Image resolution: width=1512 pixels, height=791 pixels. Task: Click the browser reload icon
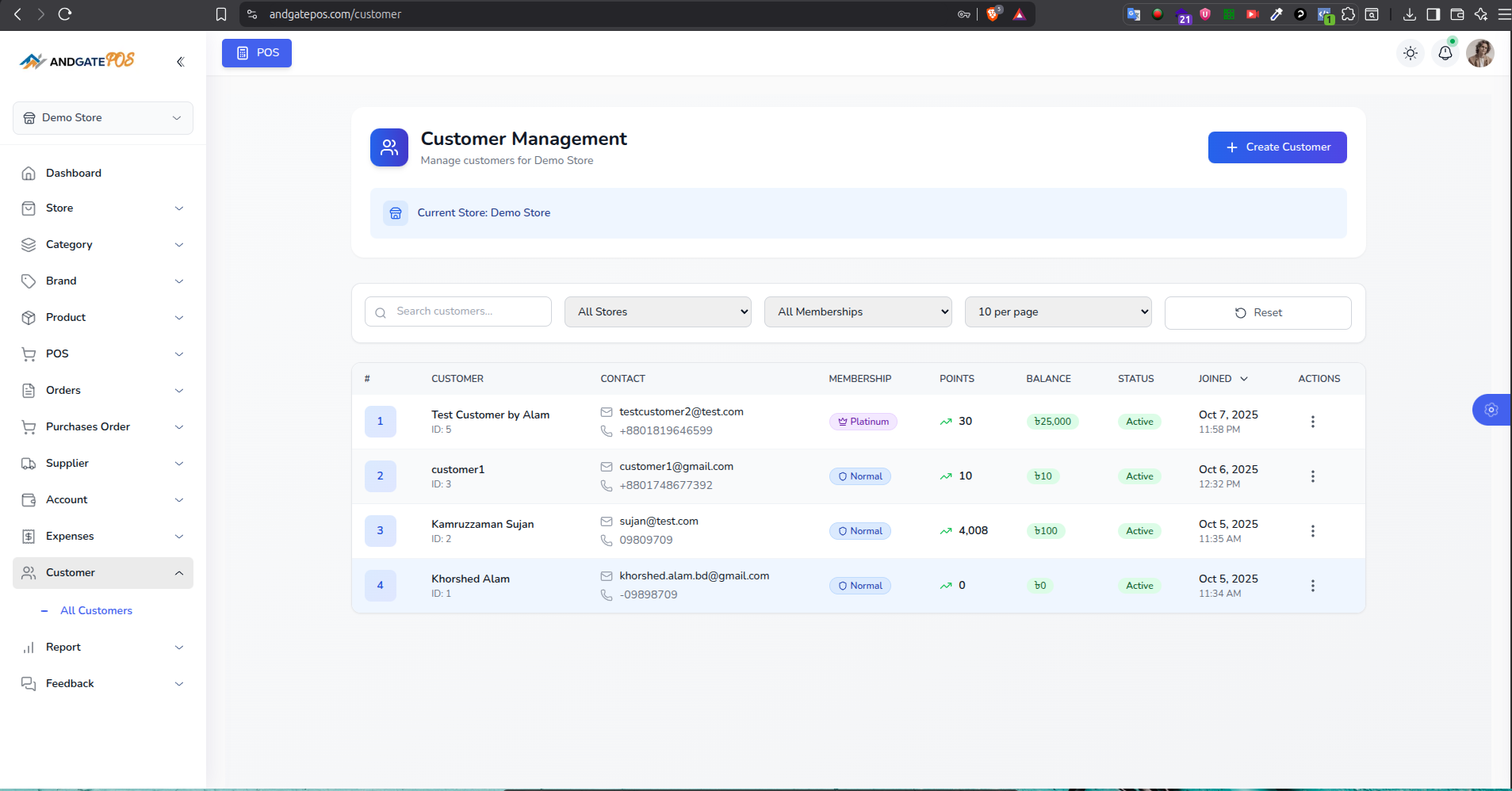65,14
